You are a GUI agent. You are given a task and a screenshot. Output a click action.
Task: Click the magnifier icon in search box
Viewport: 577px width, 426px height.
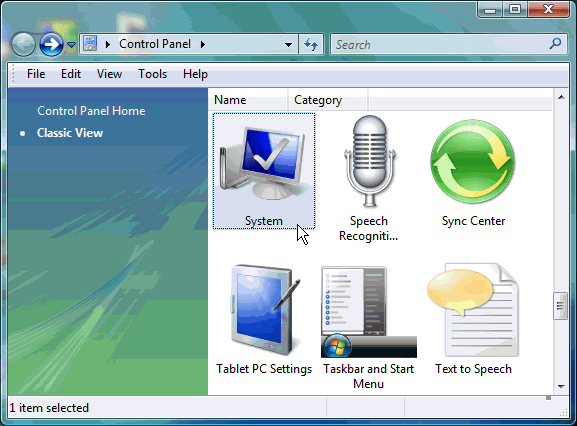[555, 44]
